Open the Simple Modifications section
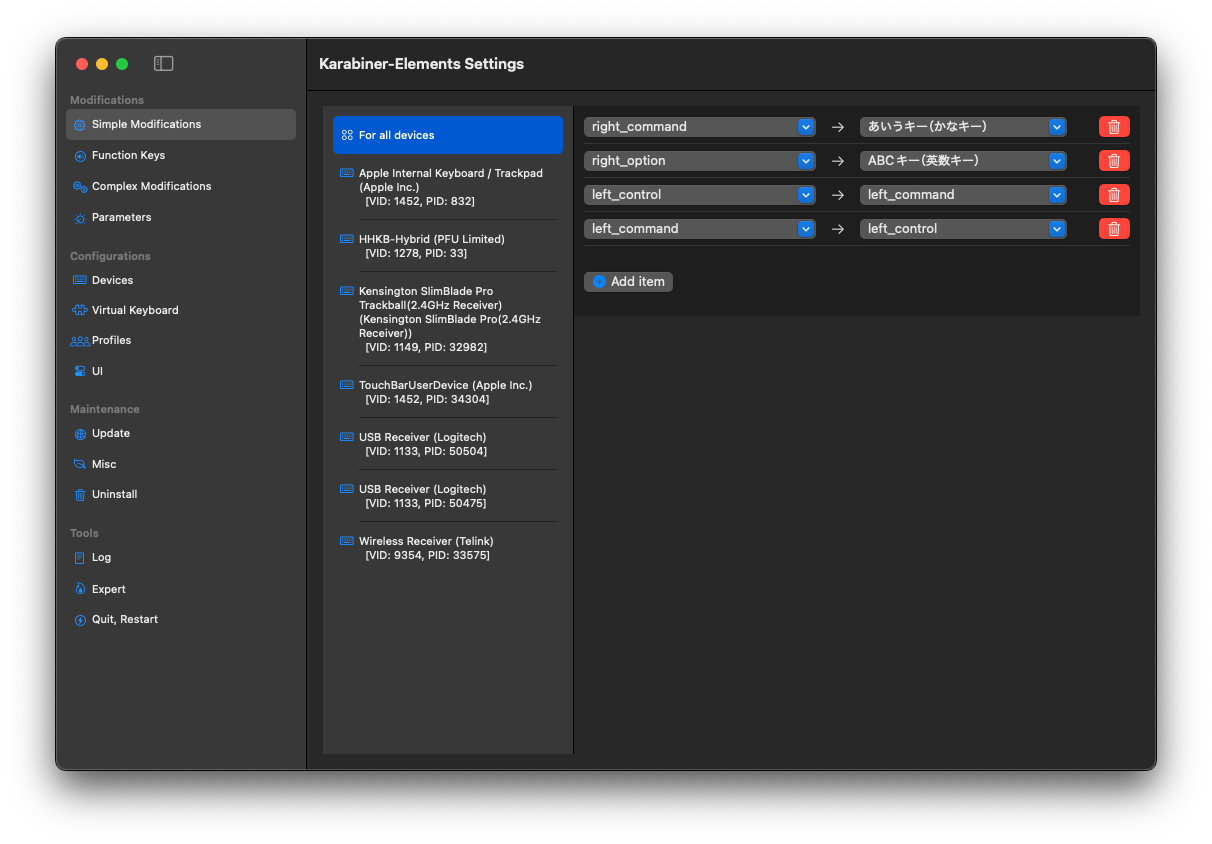Image resolution: width=1212 pixels, height=844 pixels. tap(181, 125)
